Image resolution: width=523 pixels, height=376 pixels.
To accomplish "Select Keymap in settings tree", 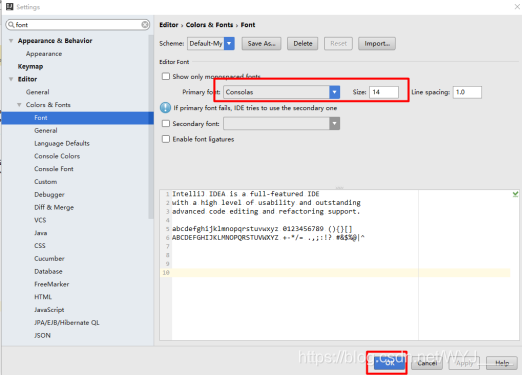I will 30,66.
